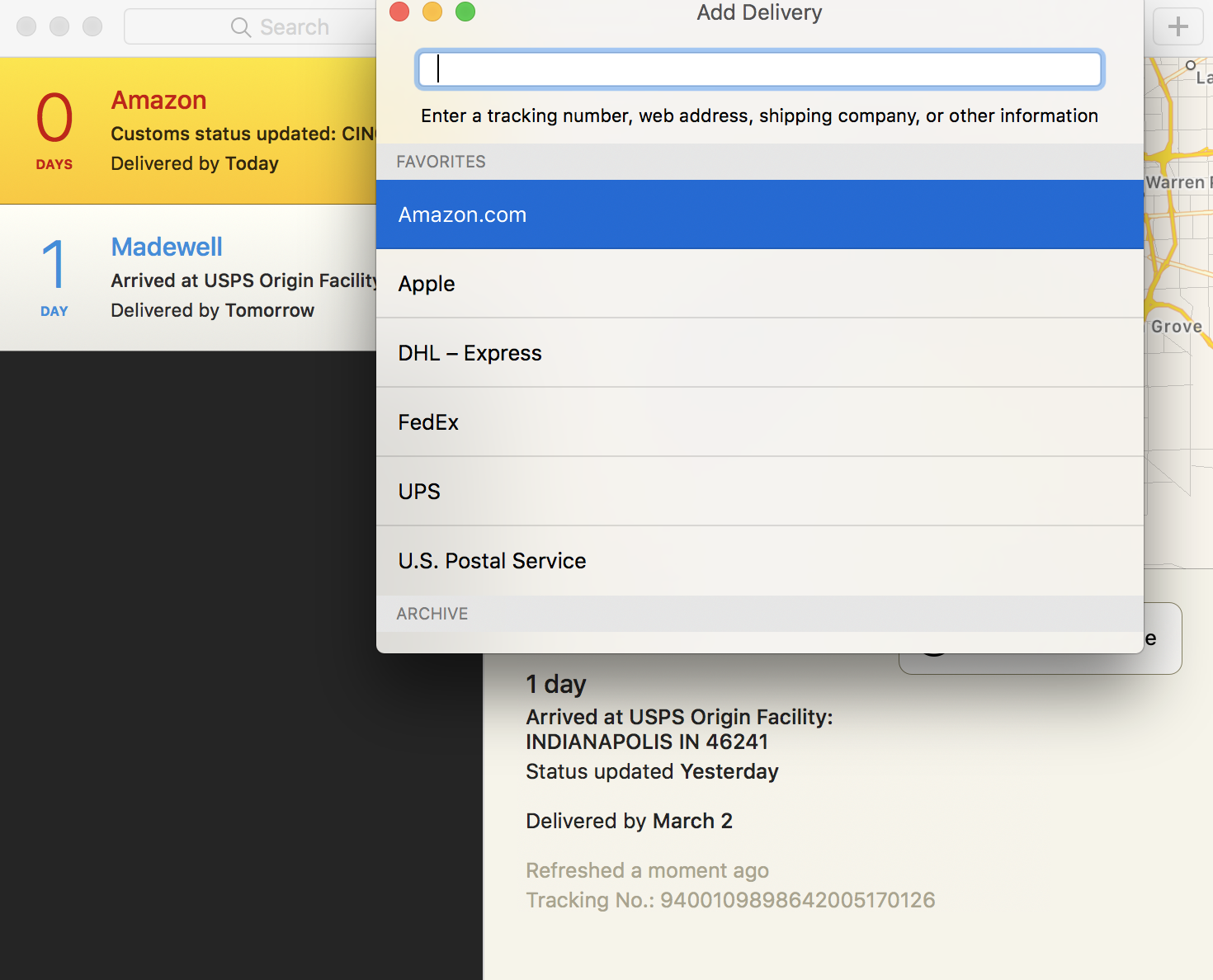1213x980 pixels.
Task: Click the plus add delivery button
Action: pyautogui.click(x=1178, y=26)
